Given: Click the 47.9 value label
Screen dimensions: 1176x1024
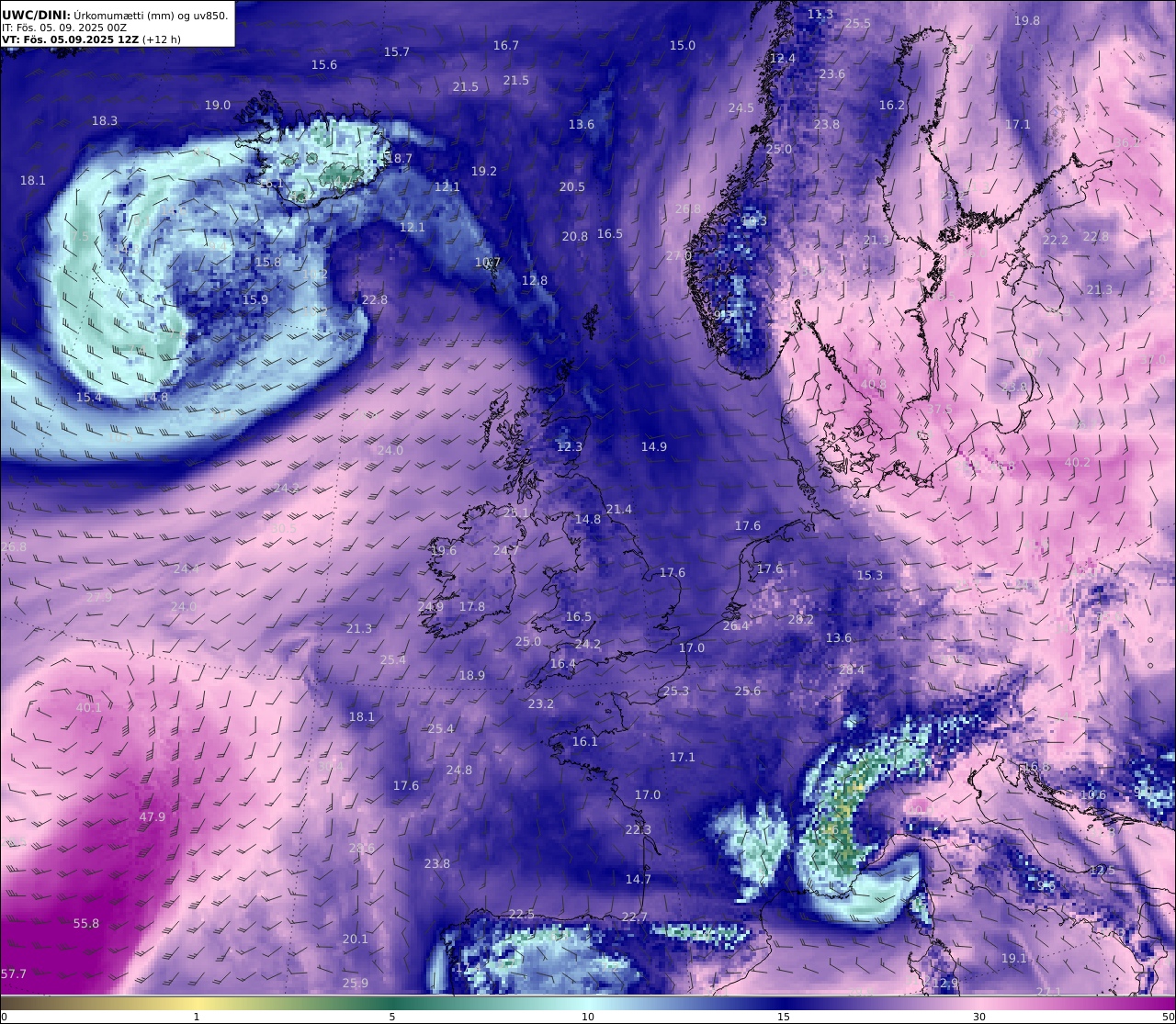Looking at the screenshot, I should tap(153, 817).
